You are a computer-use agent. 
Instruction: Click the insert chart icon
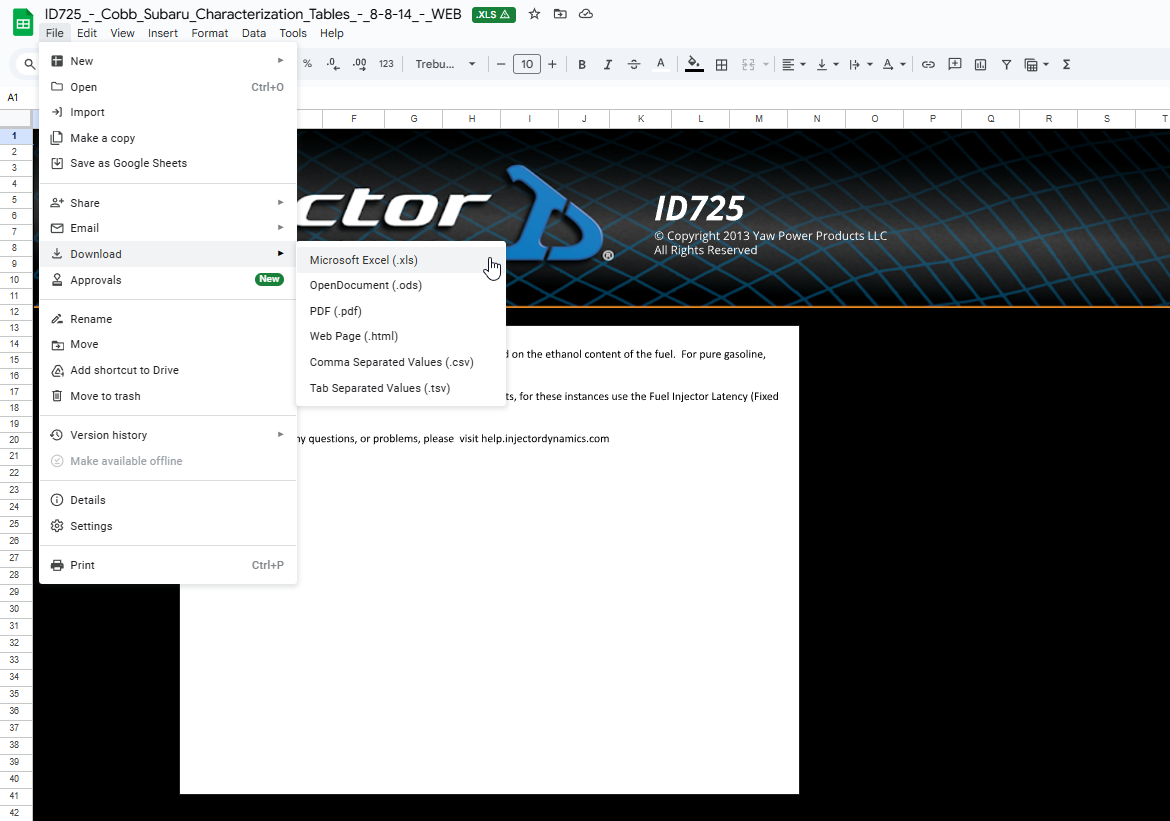pyautogui.click(x=980, y=64)
